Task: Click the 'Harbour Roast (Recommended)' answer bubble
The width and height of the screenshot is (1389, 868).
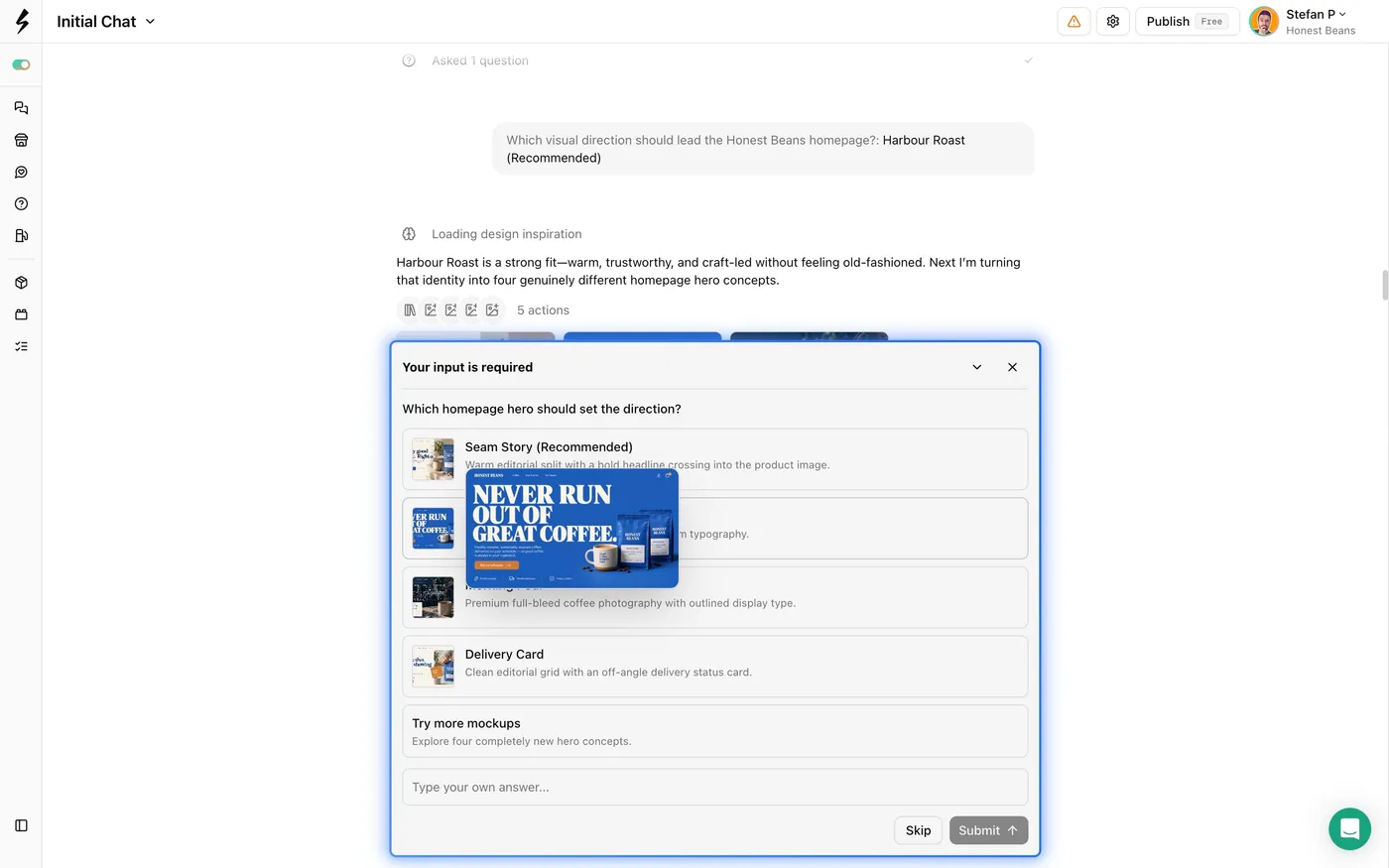Action: [763, 149]
